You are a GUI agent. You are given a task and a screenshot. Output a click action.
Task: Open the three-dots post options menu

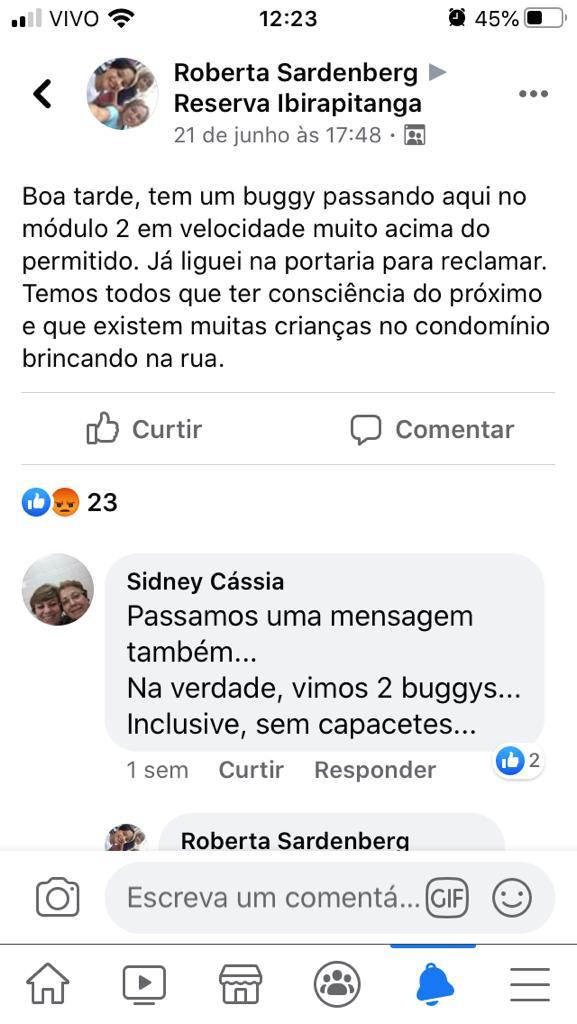pos(533,93)
